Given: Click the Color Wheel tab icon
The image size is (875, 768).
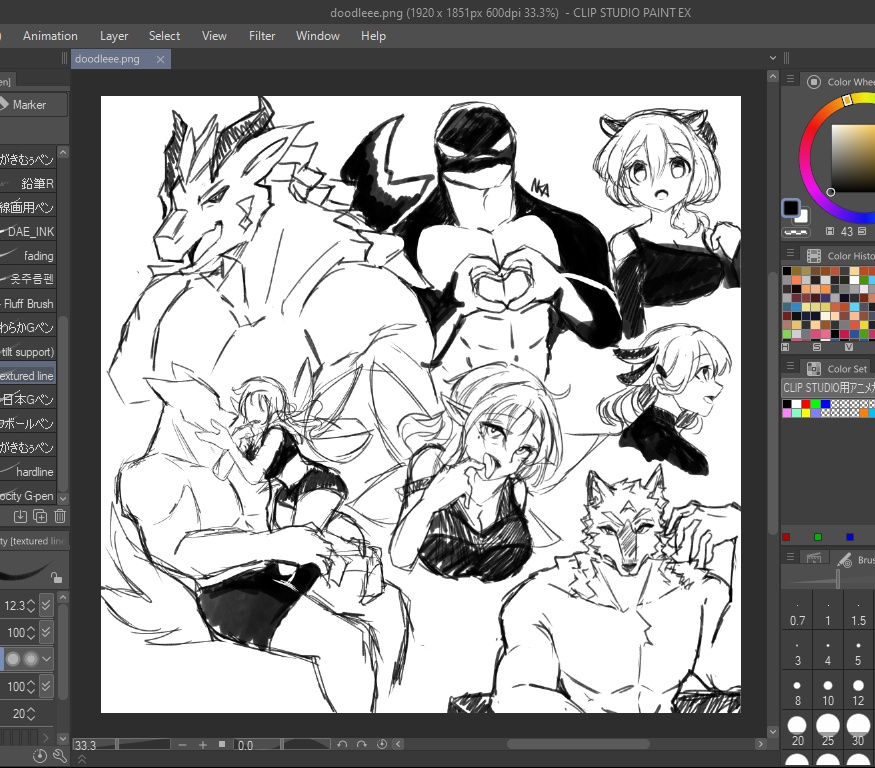Looking at the screenshot, I should coord(814,81).
